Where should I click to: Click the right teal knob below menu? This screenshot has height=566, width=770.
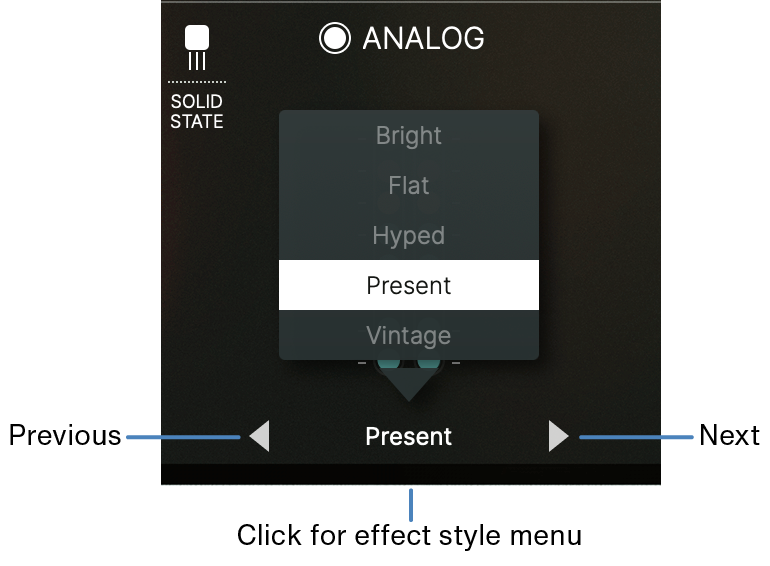429,364
